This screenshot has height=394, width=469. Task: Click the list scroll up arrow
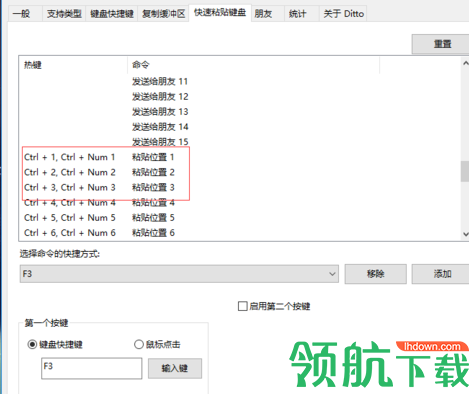click(465, 63)
